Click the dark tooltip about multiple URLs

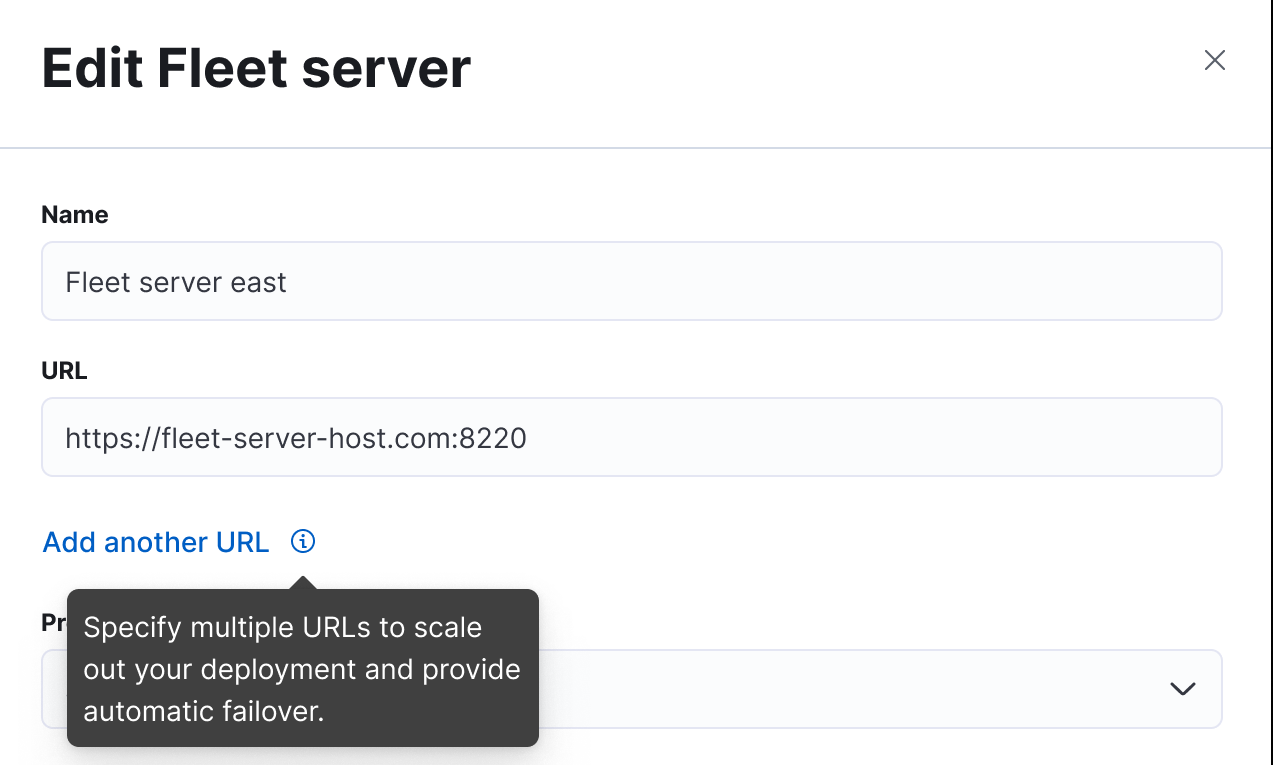(x=302, y=669)
